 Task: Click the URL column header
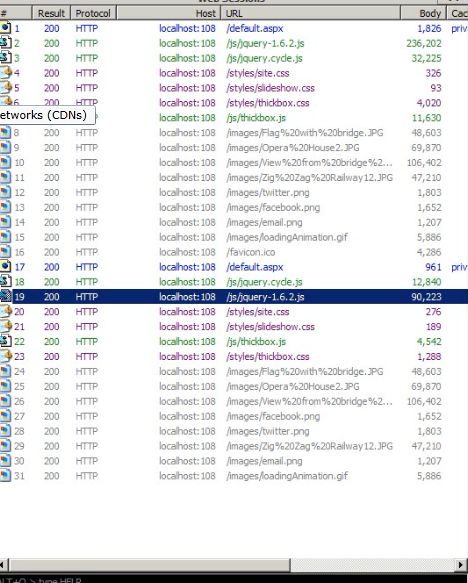310,13
